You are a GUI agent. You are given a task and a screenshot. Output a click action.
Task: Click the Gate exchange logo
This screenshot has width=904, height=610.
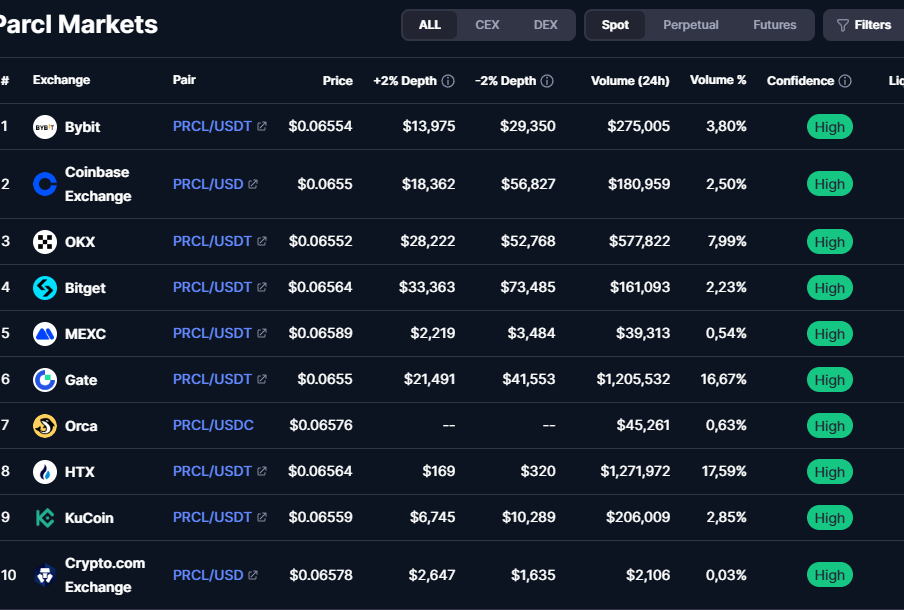45,380
